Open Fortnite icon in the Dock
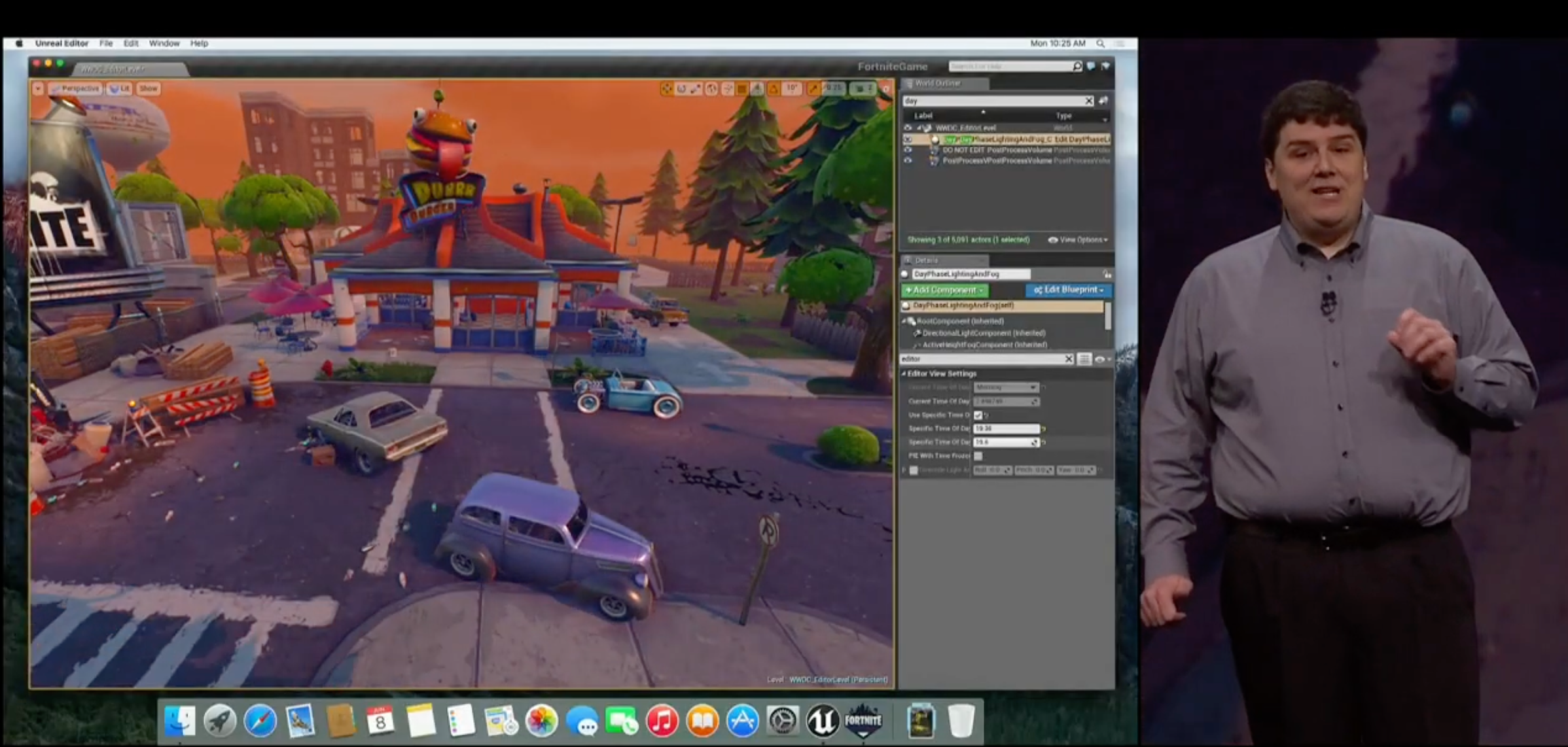This screenshot has height=747, width=1568. 863,721
